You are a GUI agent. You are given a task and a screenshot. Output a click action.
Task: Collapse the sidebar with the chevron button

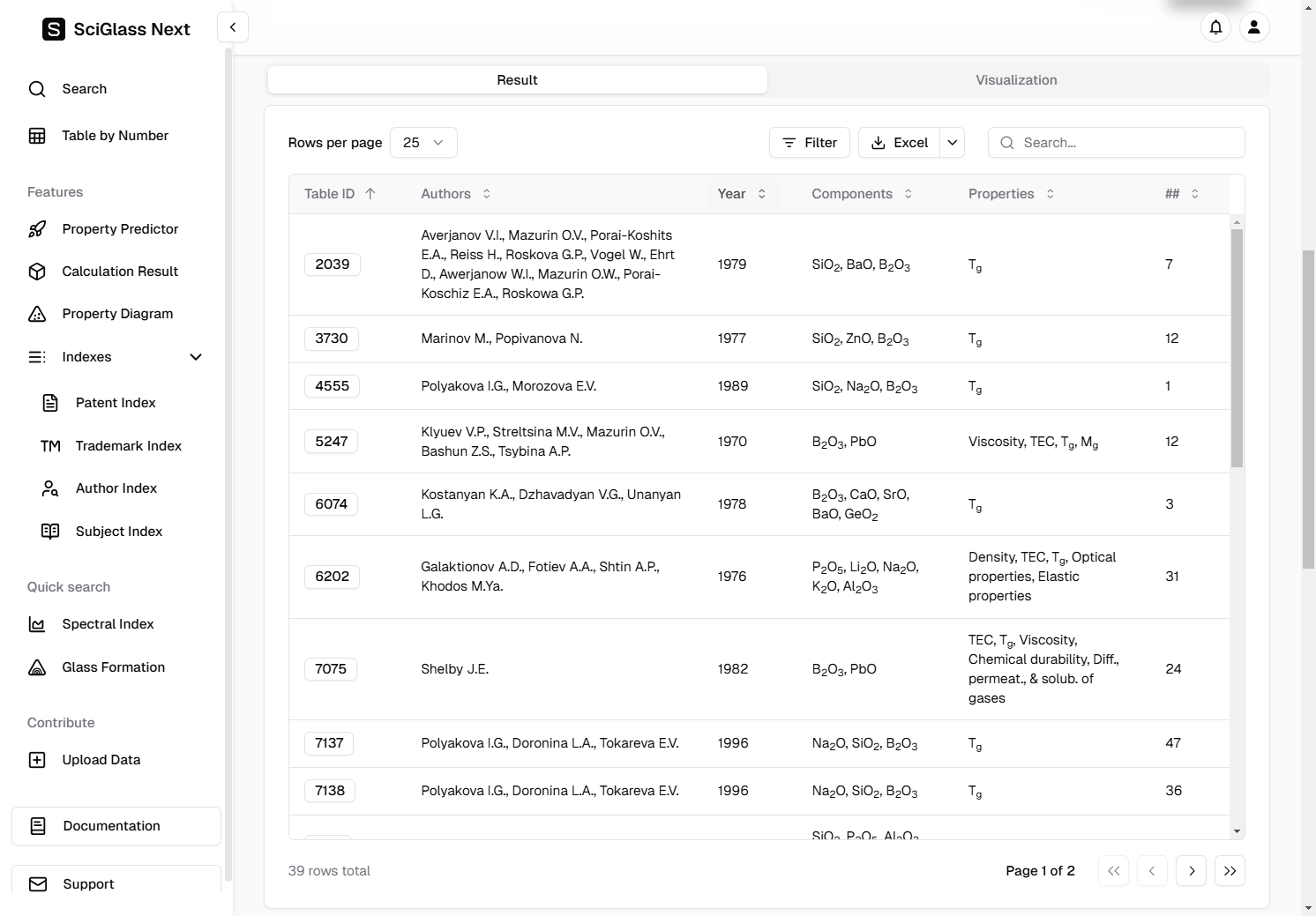pyautogui.click(x=233, y=27)
